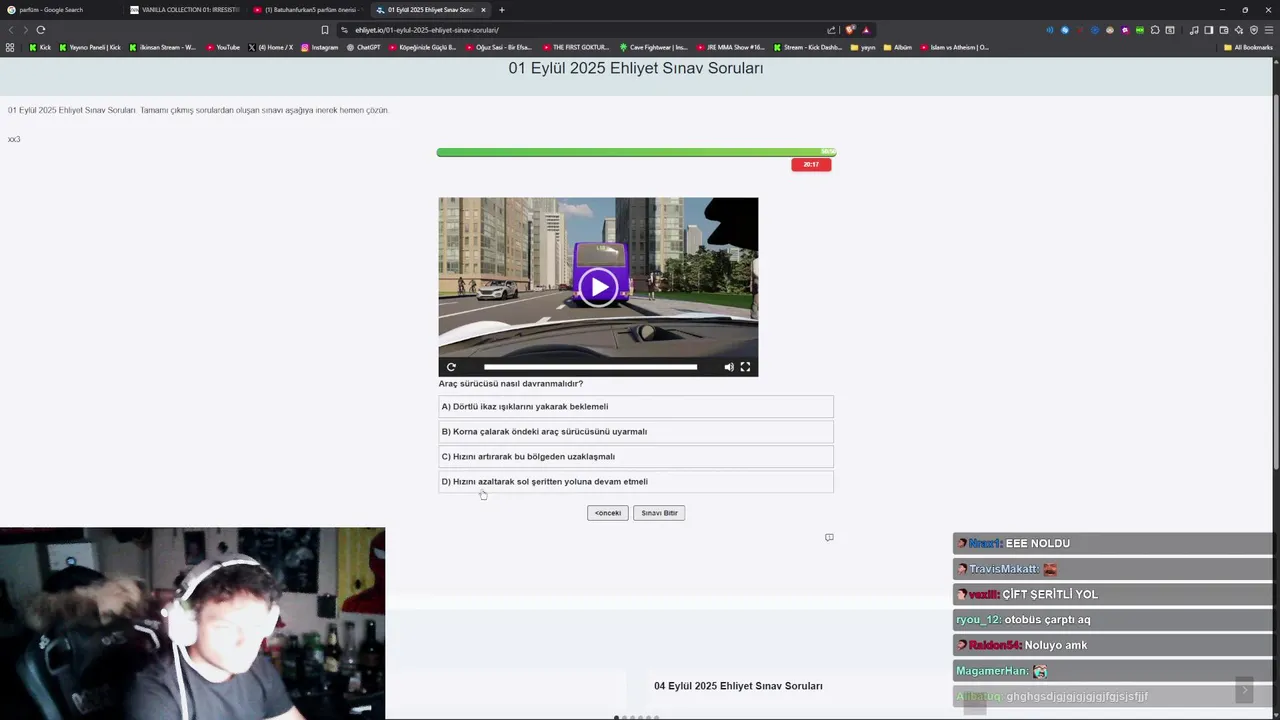Open the share icon in address bar
This screenshot has width=1280, height=720.
click(831, 30)
